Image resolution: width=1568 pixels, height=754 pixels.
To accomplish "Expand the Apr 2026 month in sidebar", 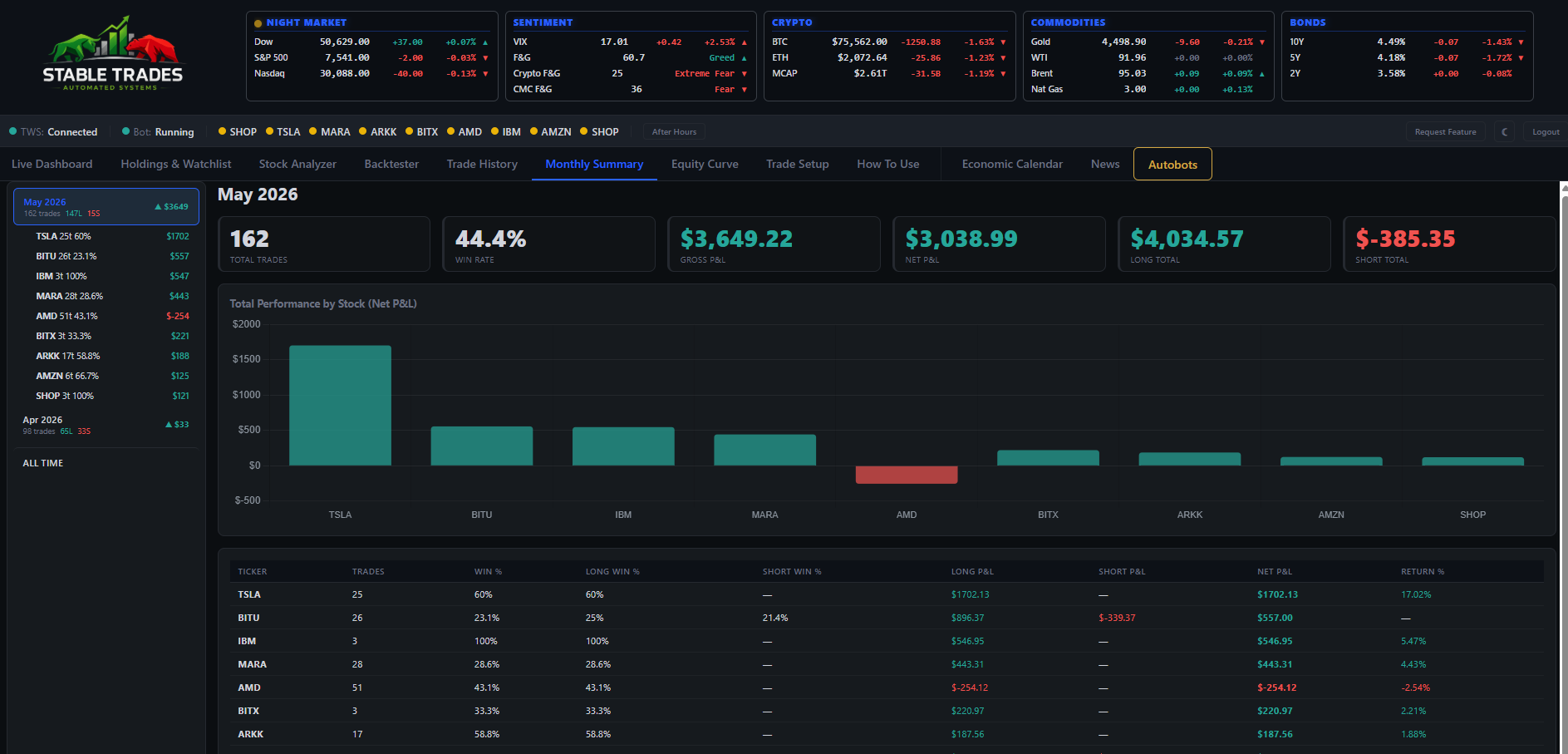I will click(x=106, y=425).
